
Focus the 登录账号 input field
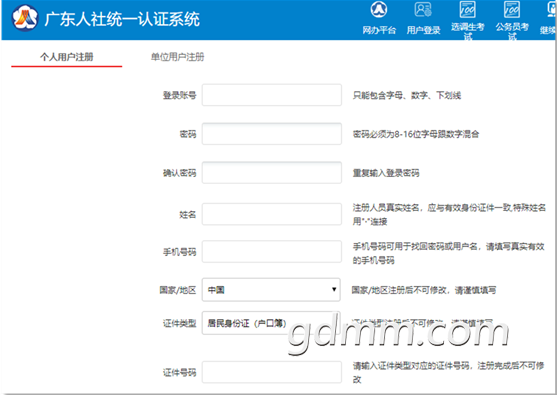(272, 95)
